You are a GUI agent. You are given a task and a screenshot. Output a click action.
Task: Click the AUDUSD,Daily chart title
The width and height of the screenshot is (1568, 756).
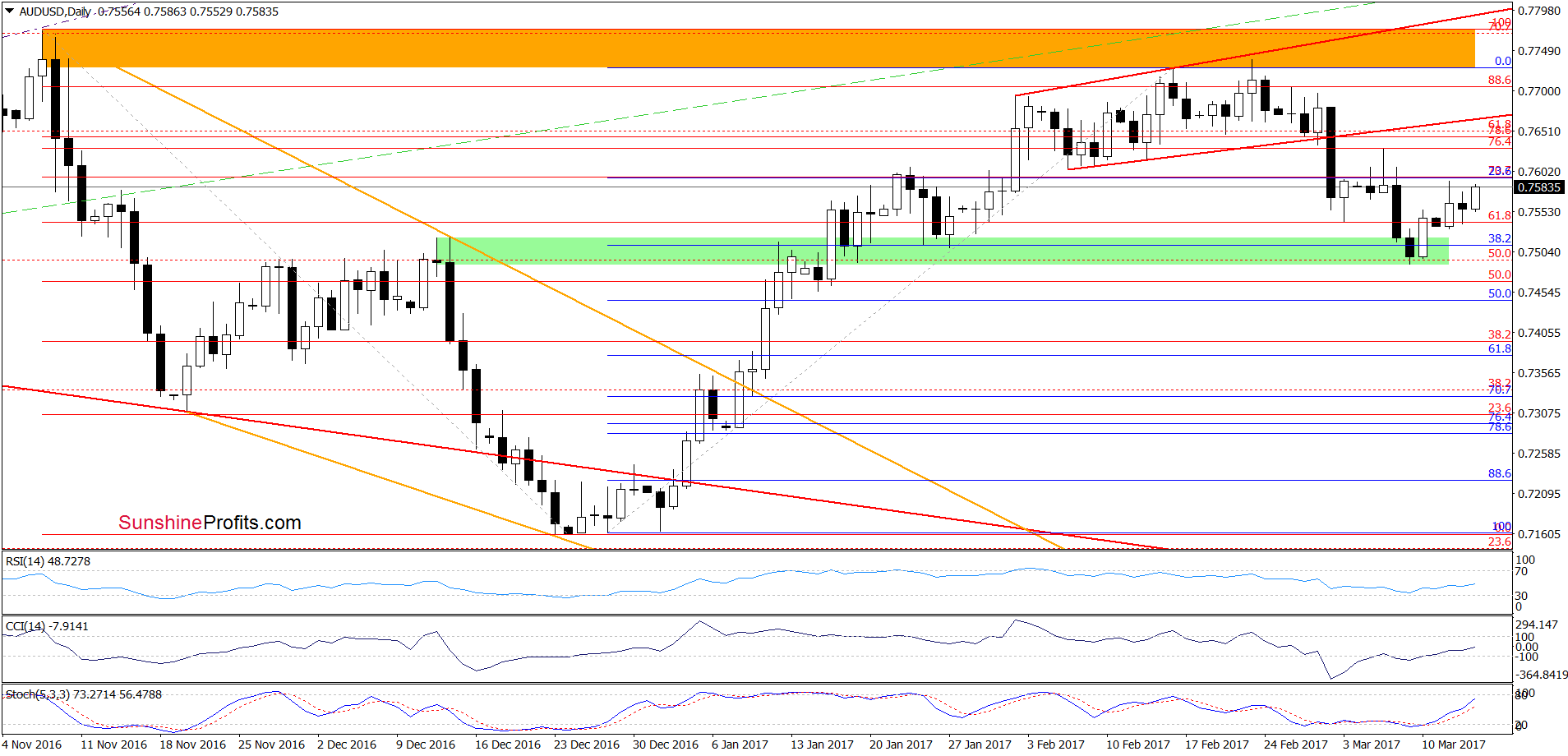(x=55, y=12)
